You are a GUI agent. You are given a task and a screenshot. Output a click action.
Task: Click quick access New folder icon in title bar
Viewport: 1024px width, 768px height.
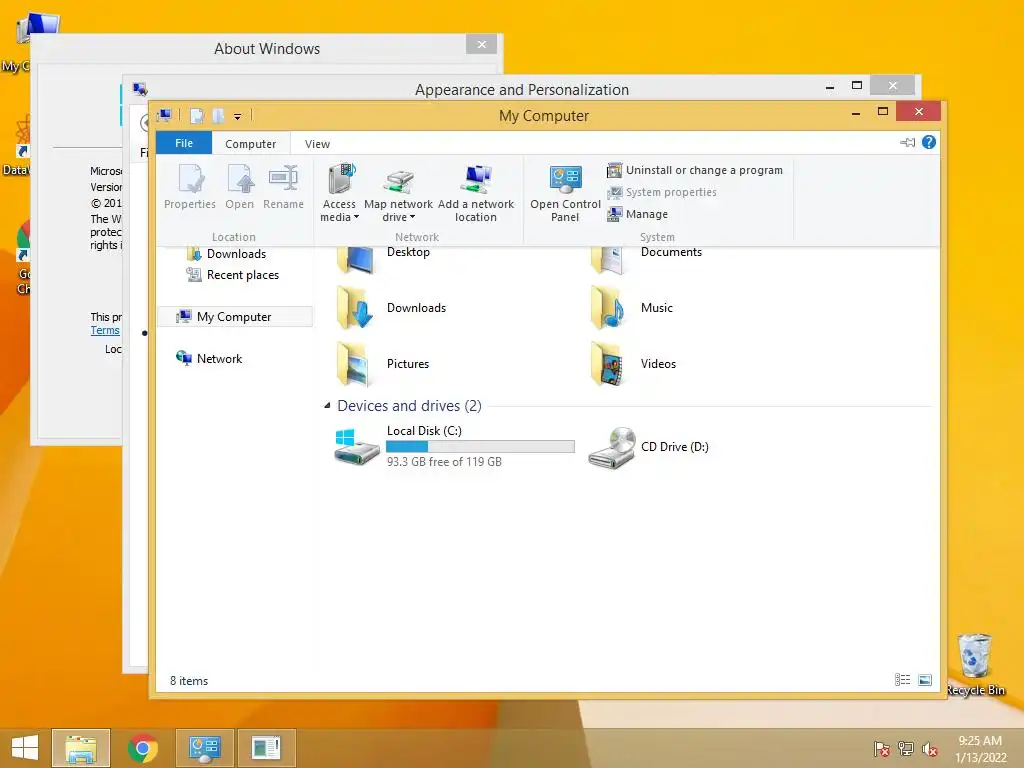click(218, 116)
